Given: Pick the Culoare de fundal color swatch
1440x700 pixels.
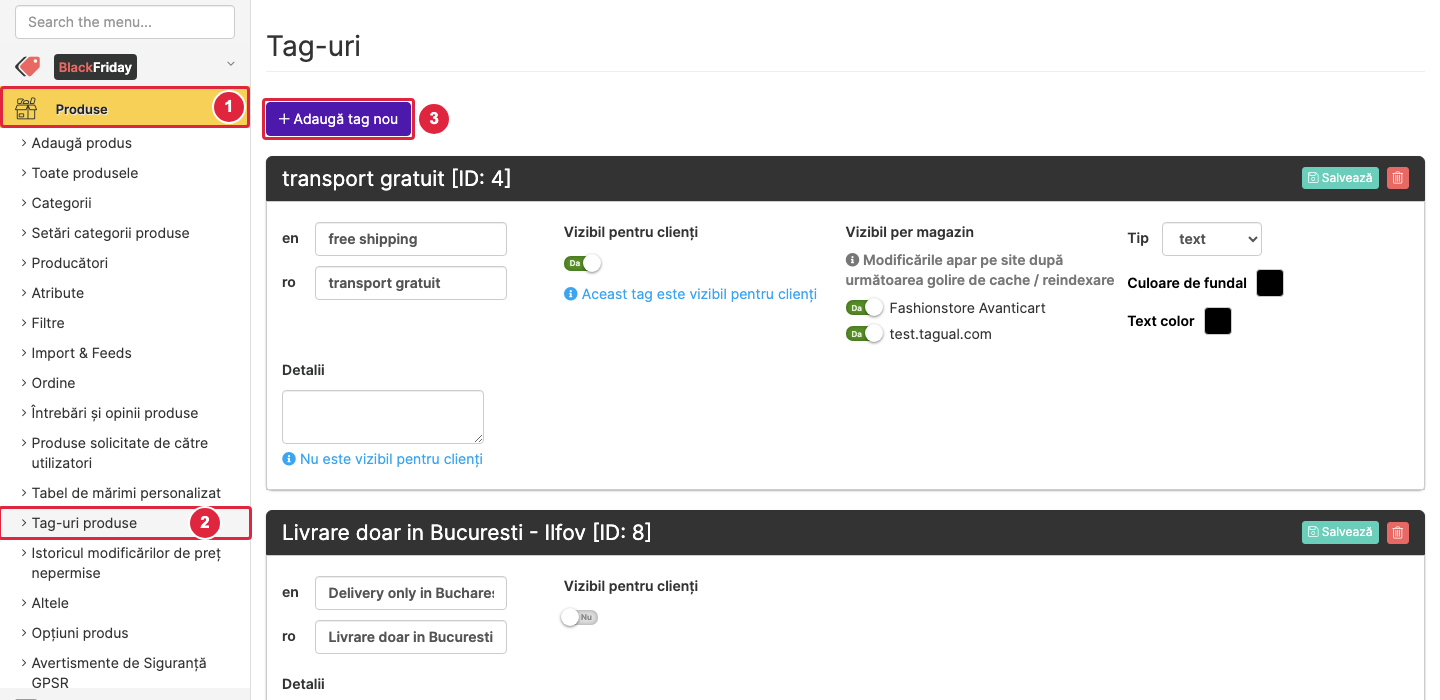Looking at the screenshot, I should [1270, 283].
